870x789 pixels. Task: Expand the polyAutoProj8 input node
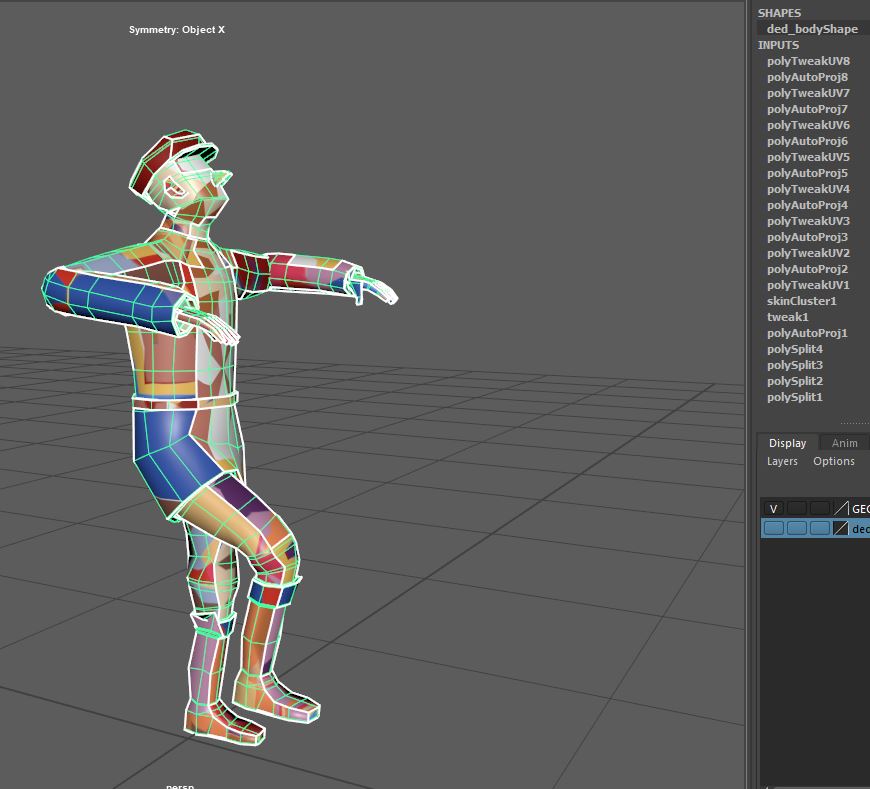807,77
